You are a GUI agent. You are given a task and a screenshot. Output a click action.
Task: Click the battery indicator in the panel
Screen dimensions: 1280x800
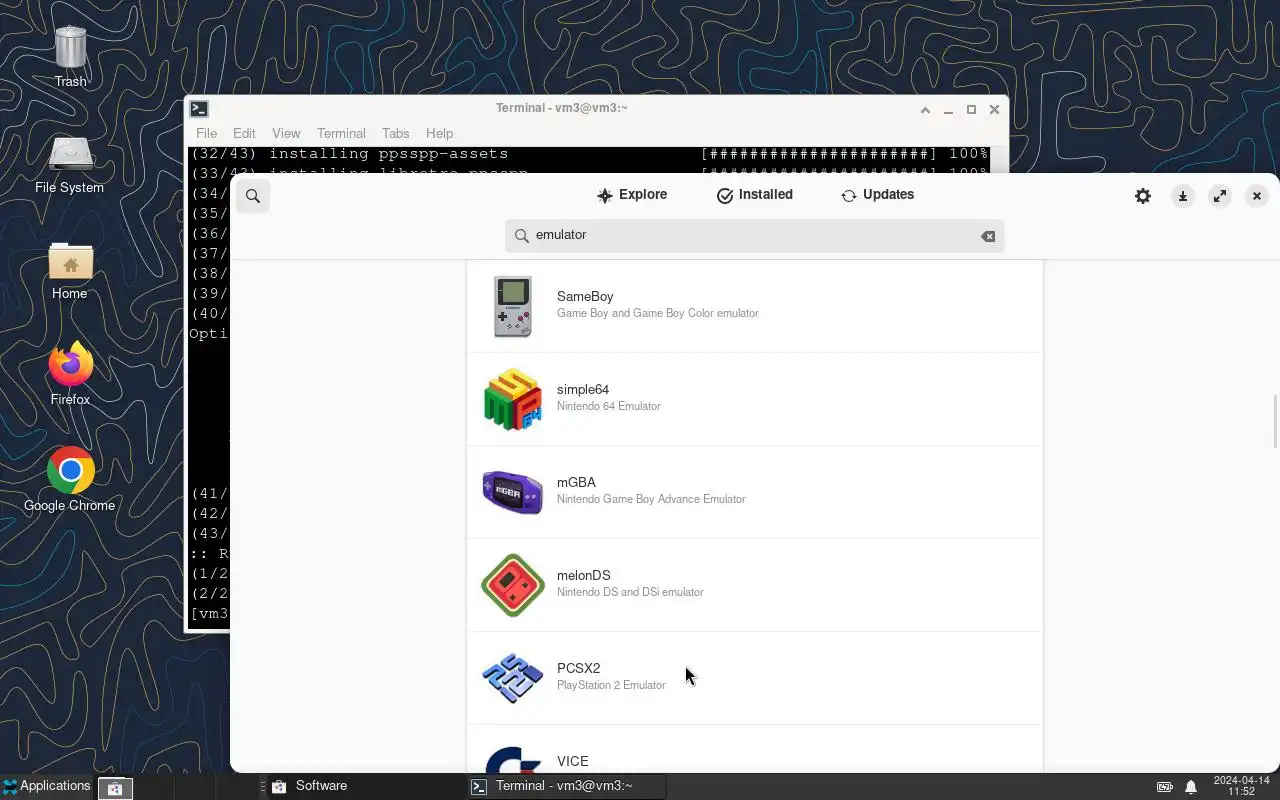pyautogui.click(x=1165, y=786)
